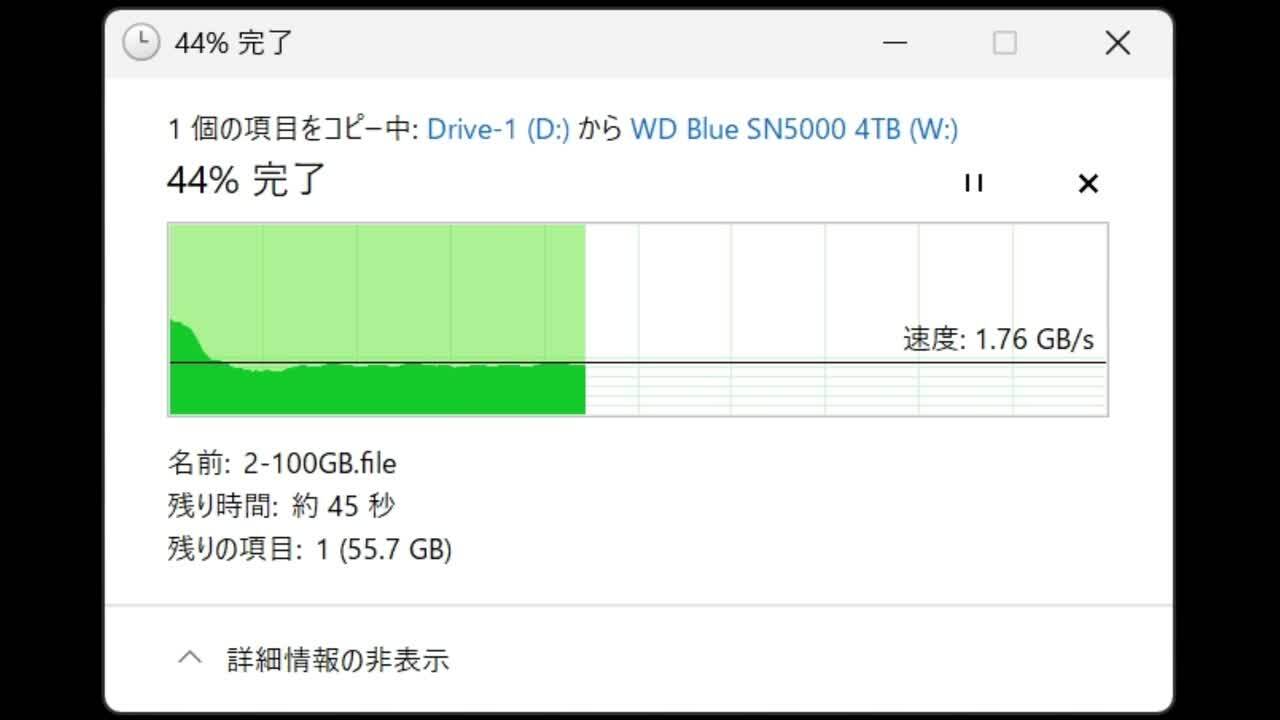Open the Drive-1 (D:) source link
Screen dimensions: 1280x720
[498, 129]
